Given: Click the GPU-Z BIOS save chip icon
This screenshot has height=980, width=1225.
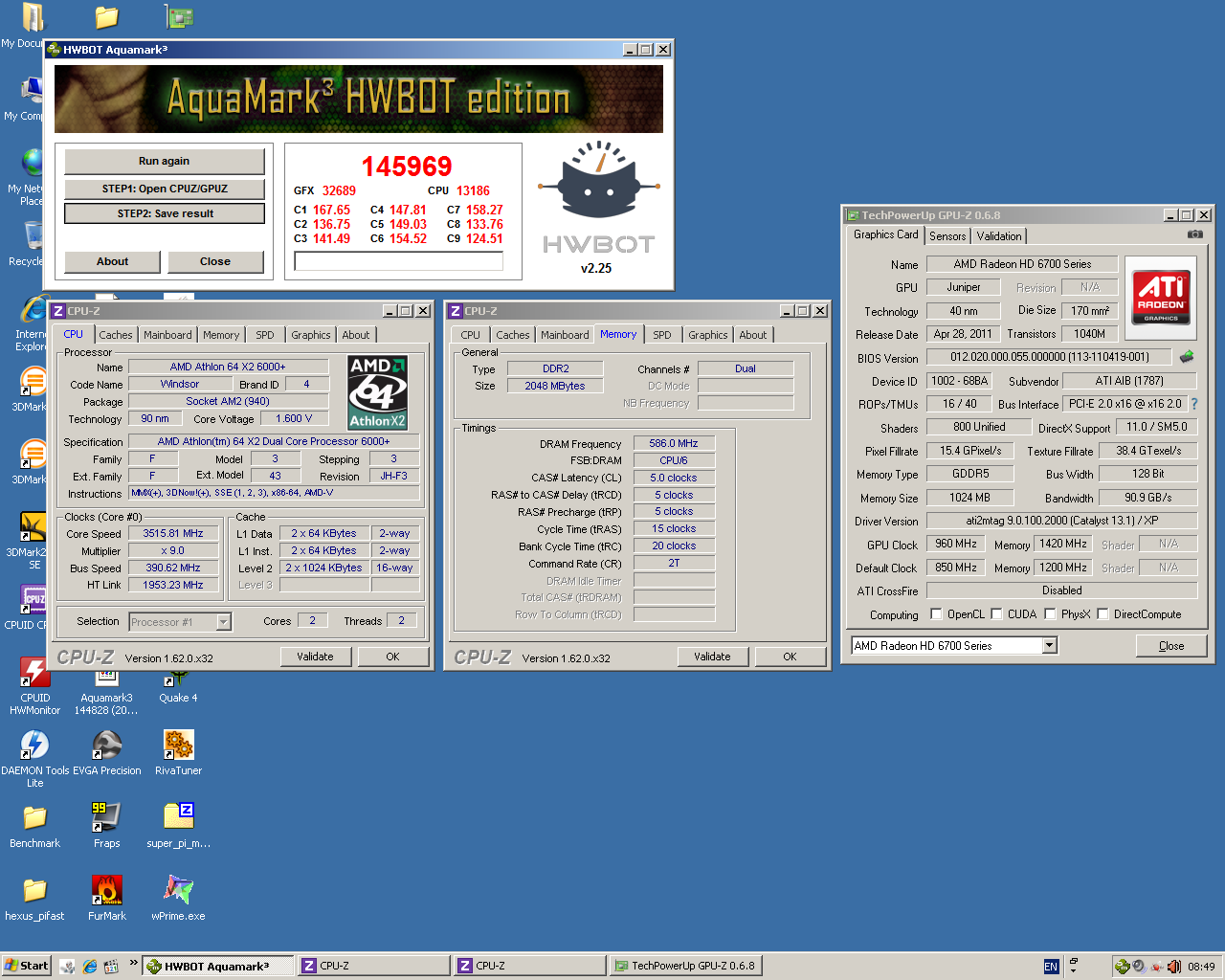Looking at the screenshot, I should click(x=1187, y=357).
